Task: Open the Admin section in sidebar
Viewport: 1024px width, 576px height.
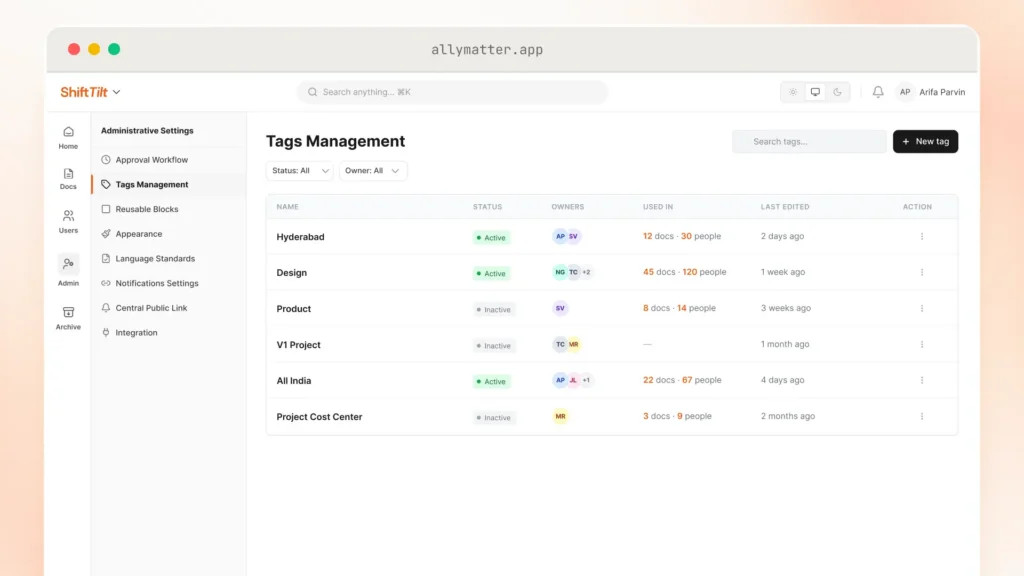Action: pos(68,270)
